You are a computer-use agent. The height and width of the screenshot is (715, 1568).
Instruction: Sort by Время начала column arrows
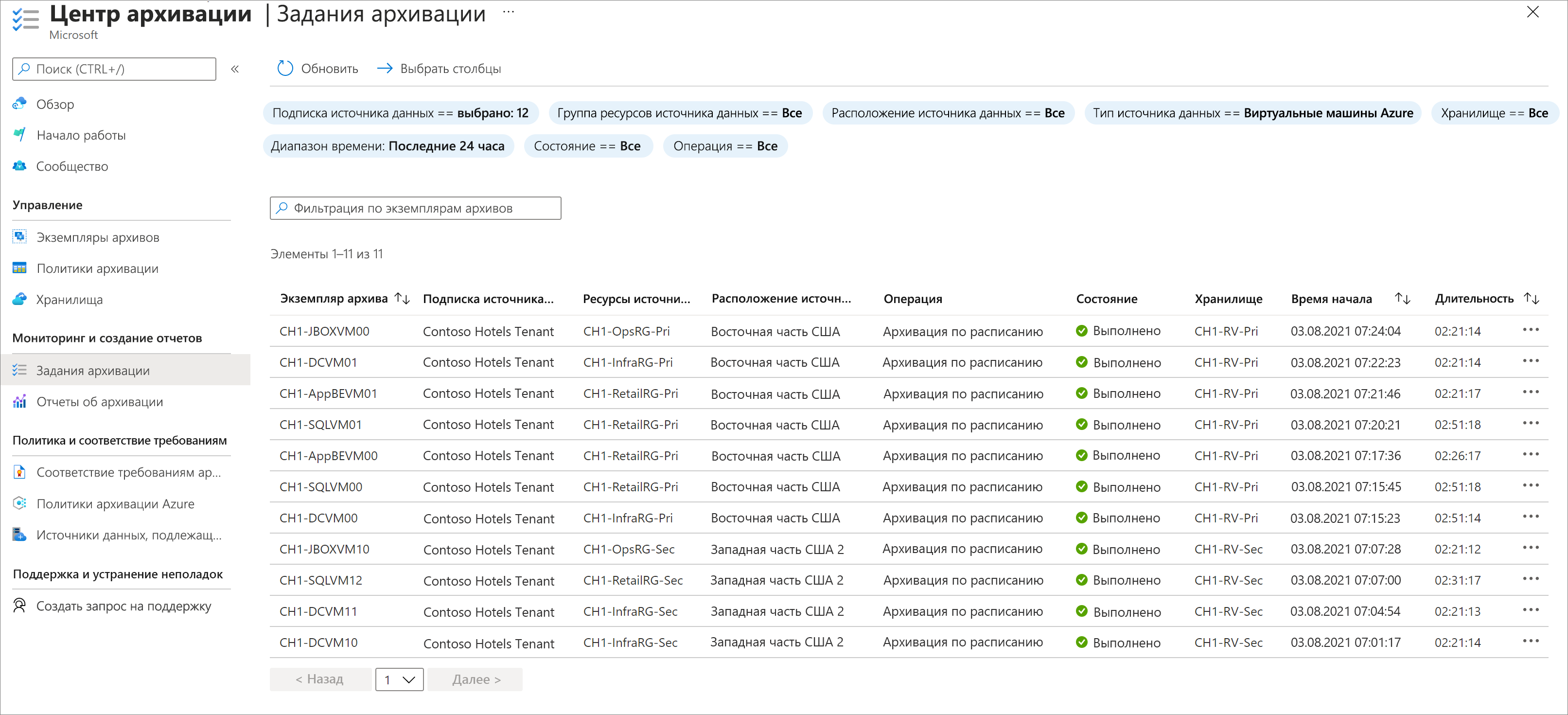(1402, 299)
